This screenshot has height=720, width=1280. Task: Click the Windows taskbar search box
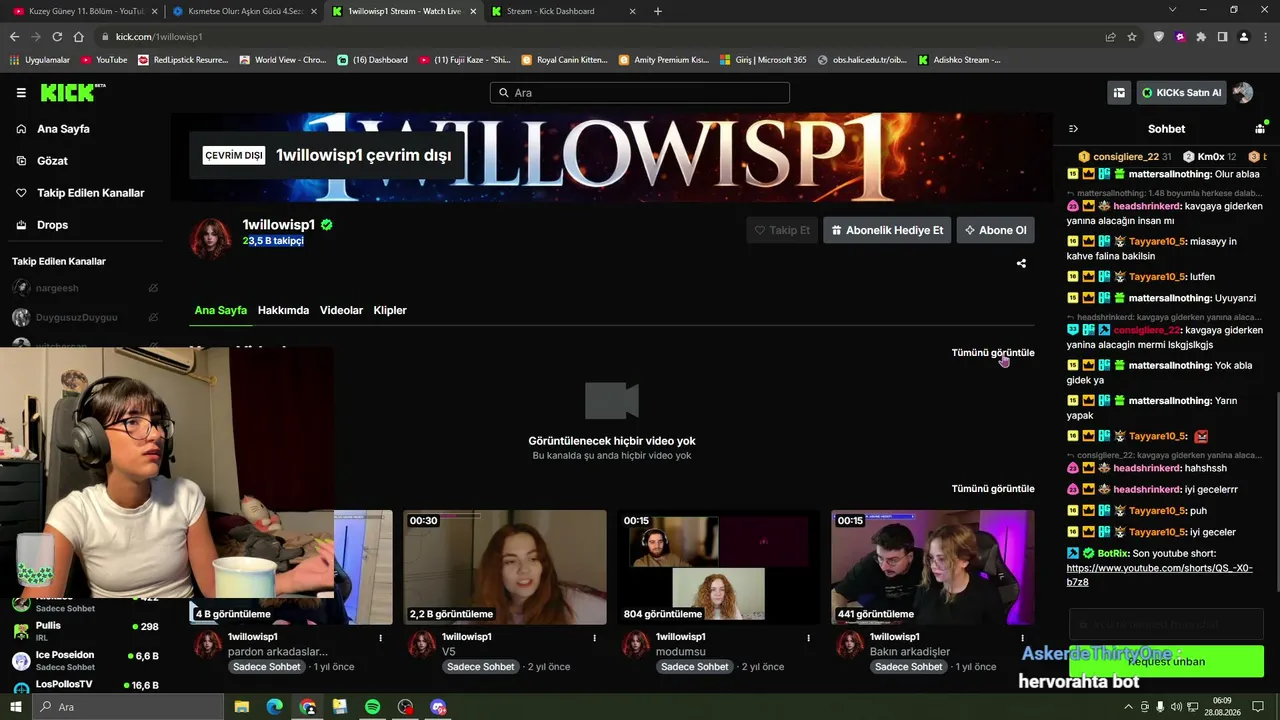click(x=128, y=707)
